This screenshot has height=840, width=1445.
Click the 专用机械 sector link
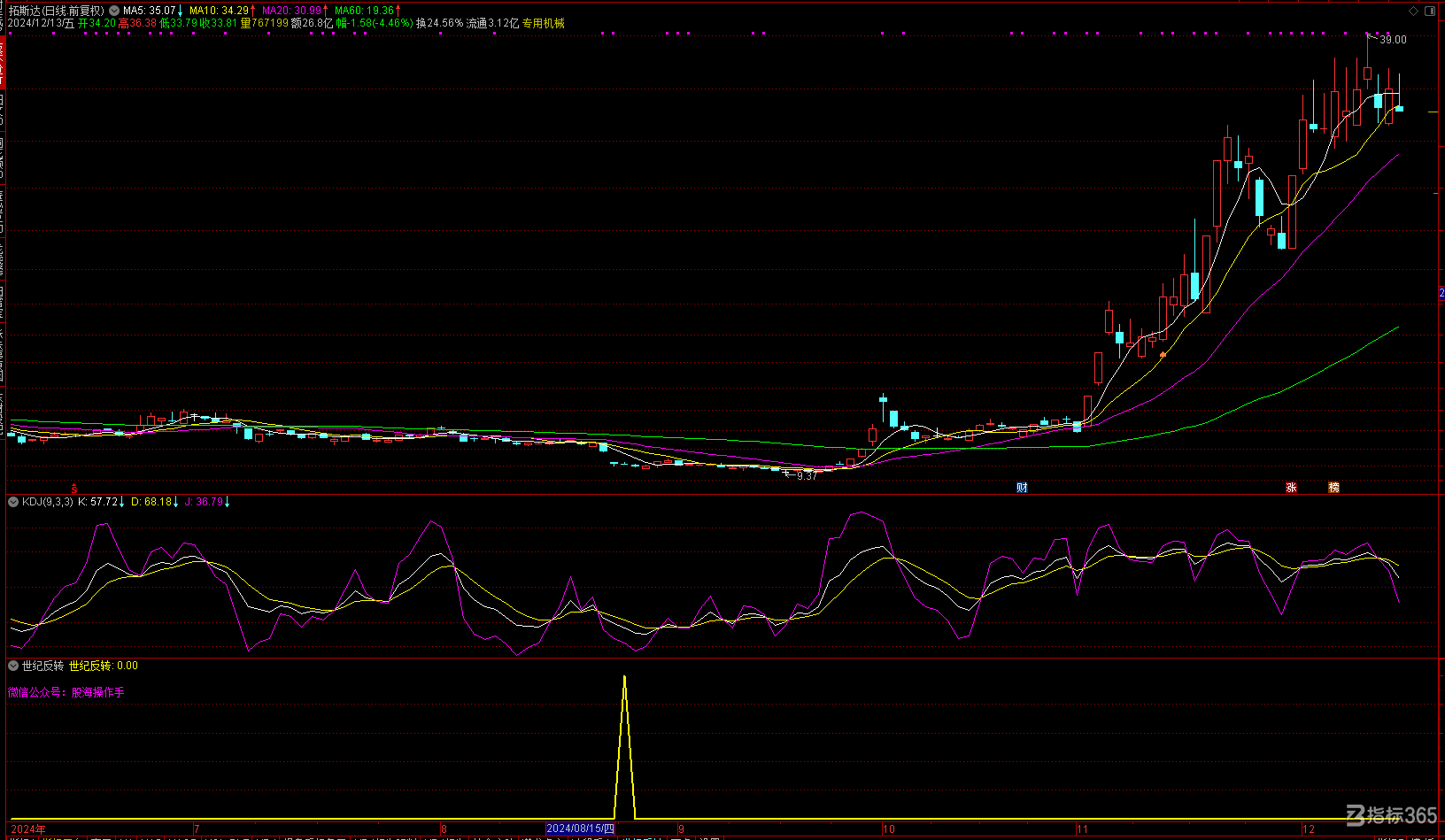[543, 23]
